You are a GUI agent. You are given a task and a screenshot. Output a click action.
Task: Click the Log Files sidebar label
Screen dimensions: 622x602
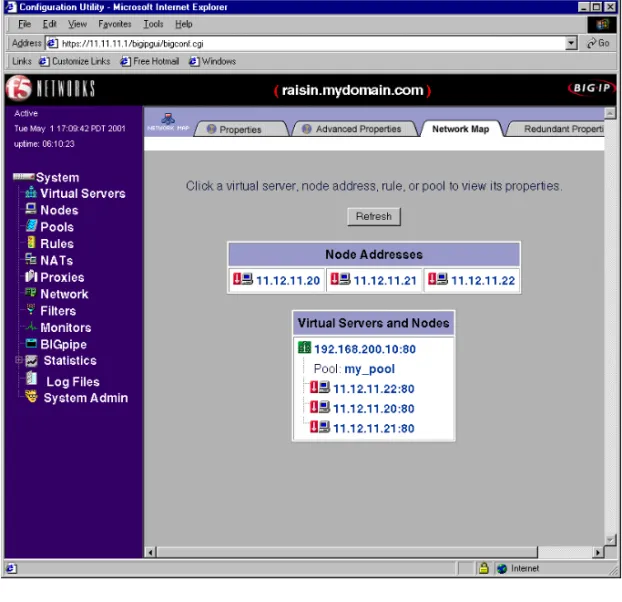[73, 382]
